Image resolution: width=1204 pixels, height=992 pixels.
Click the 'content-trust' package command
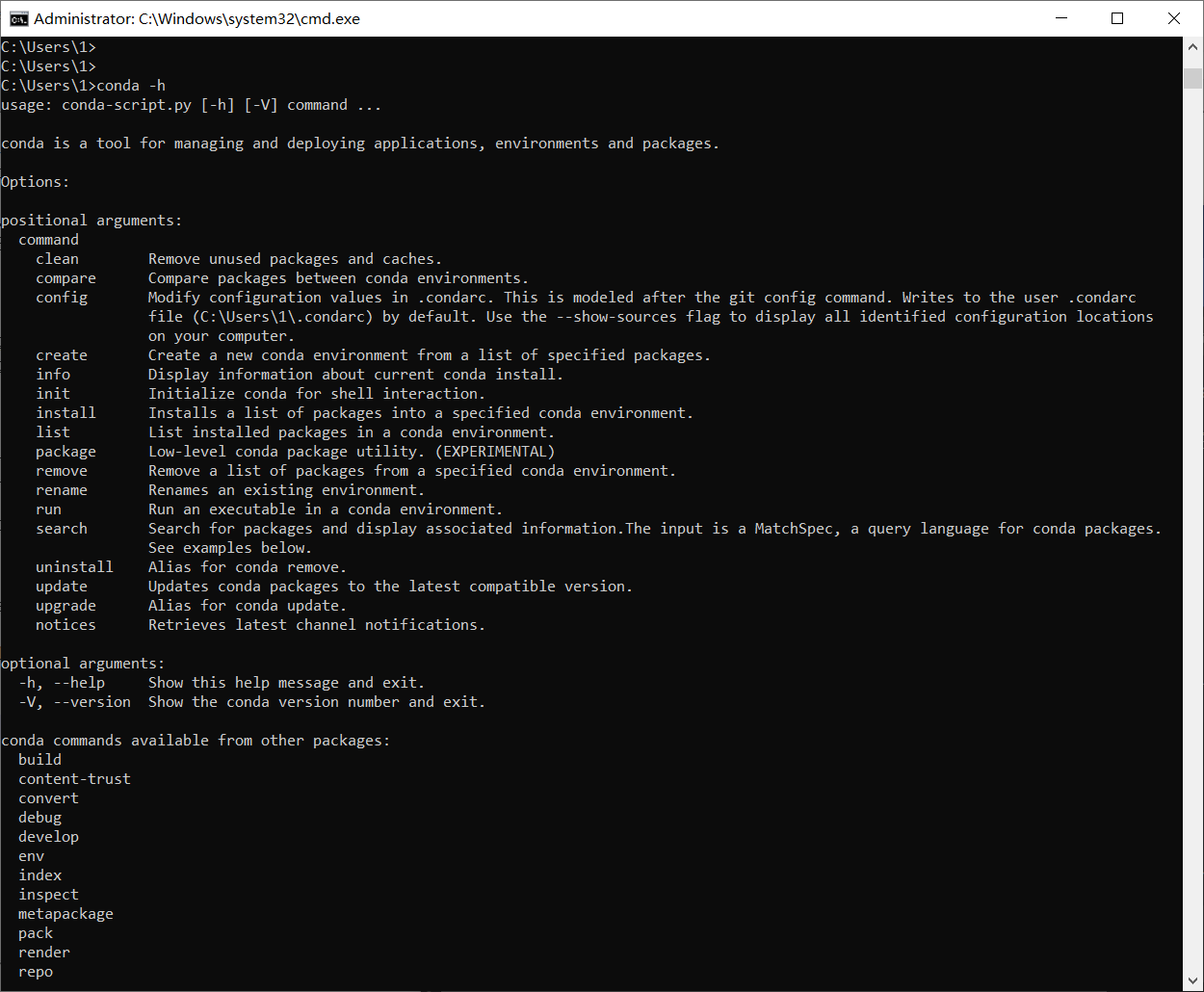75,779
